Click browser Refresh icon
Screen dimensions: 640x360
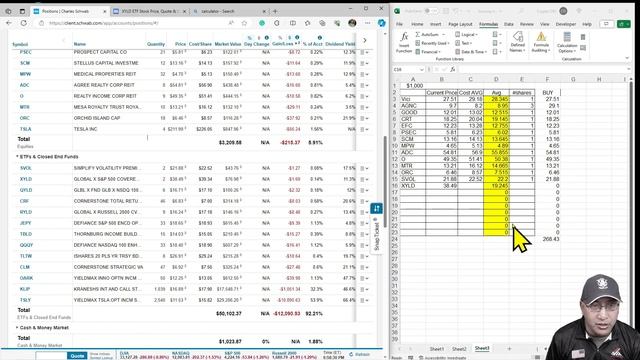[x=24, y=23]
